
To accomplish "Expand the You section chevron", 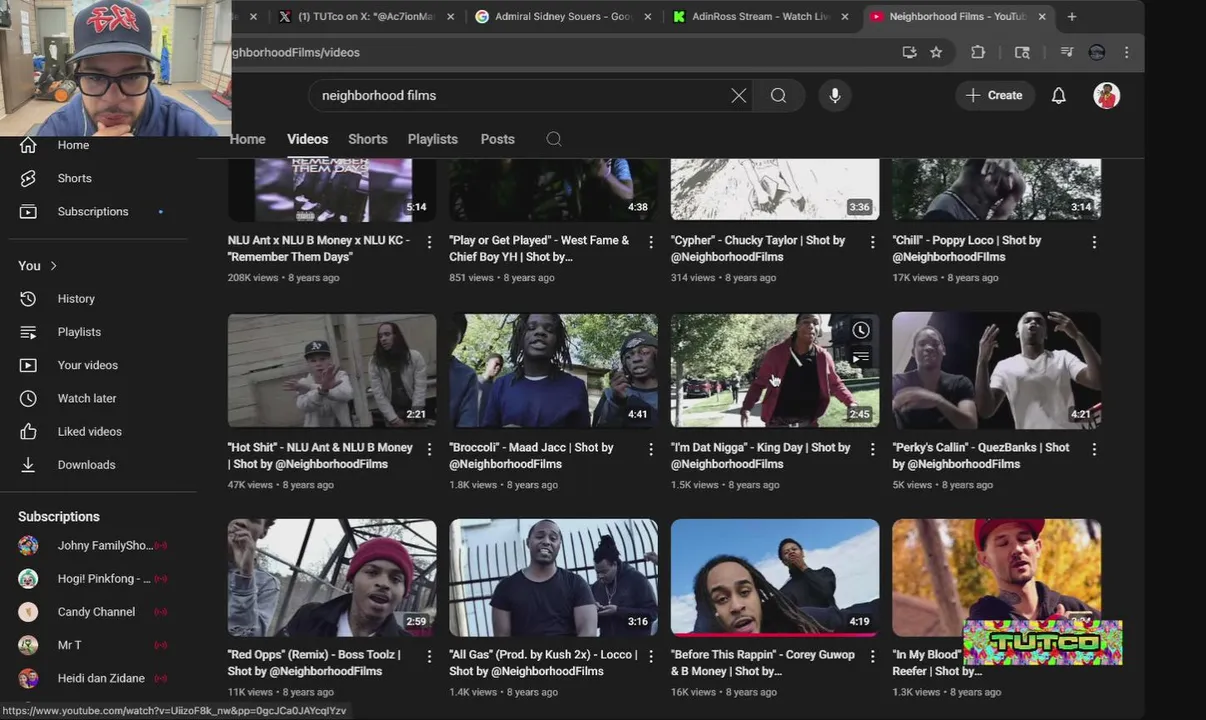I will 53,265.
